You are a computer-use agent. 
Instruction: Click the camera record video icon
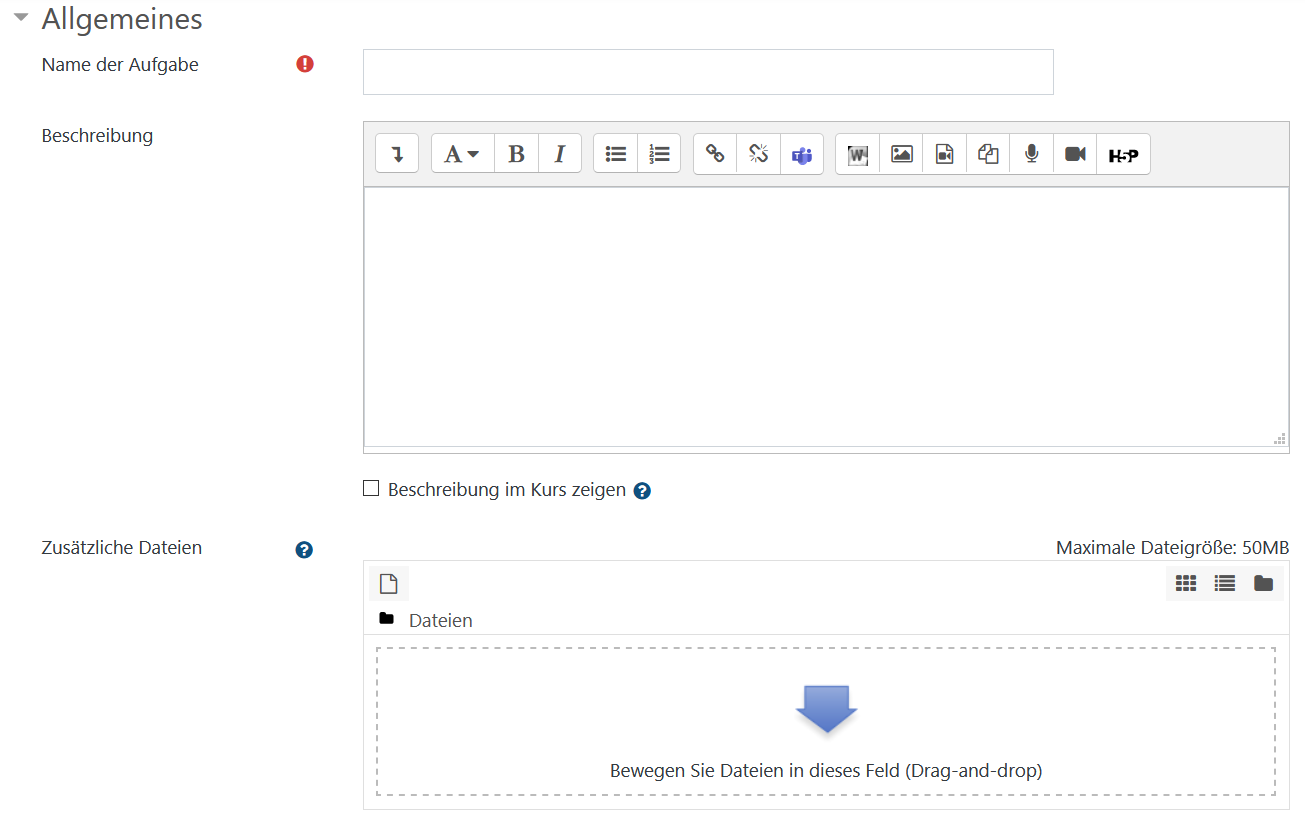click(x=1075, y=154)
